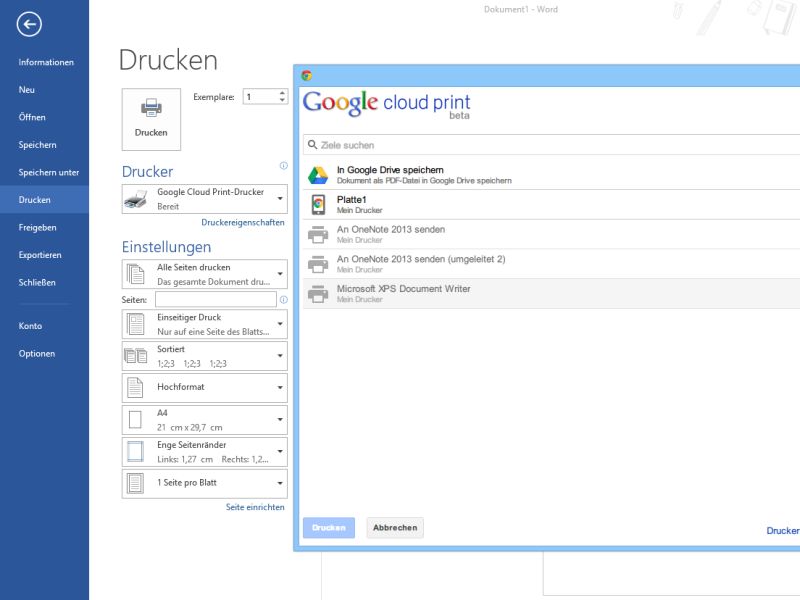Click the Sortiert collated pages icon
This screenshot has height=600, width=800.
tap(136, 356)
